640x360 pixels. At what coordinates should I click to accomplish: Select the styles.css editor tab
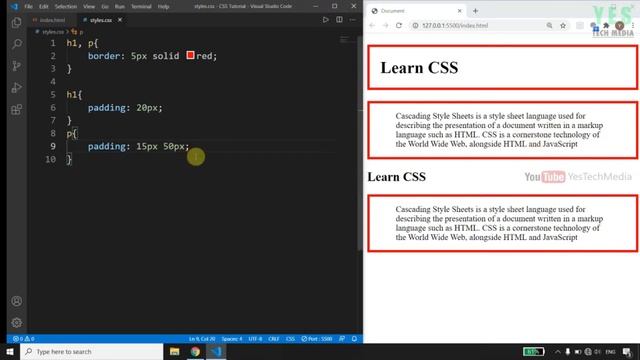101,20
